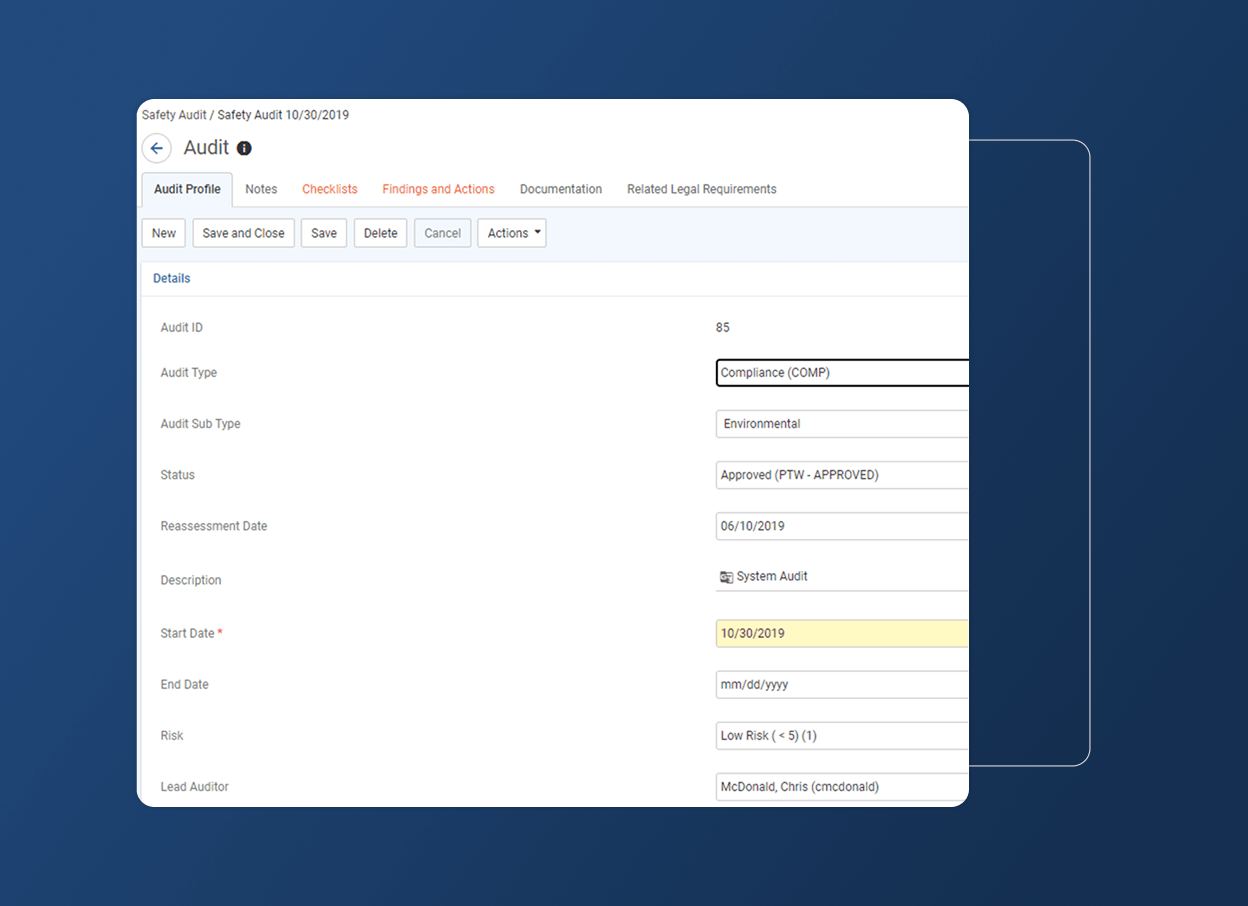
Task: Open Related Legal Requirements tab
Action: (701, 189)
